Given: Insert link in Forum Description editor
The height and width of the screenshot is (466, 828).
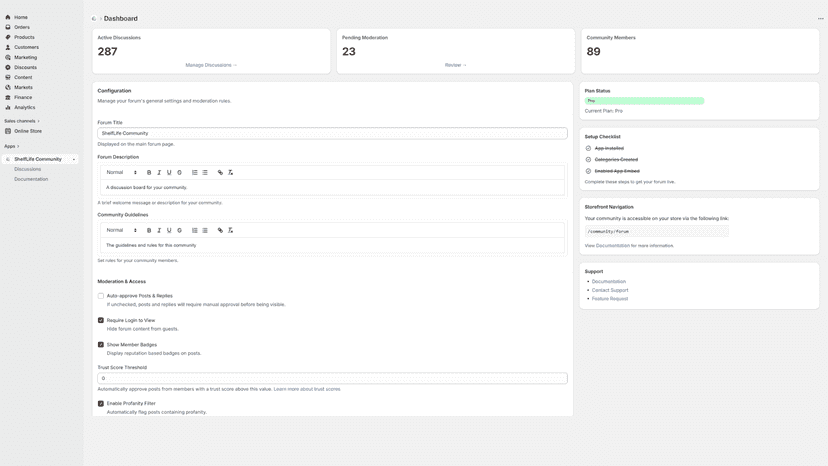Looking at the screenshot, I should click(x=220, y=172).
